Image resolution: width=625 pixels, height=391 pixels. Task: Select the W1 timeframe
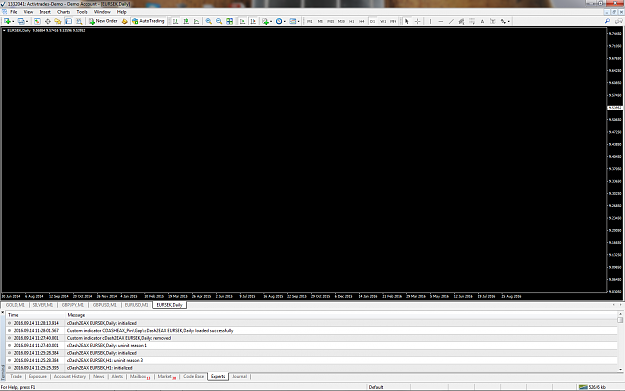(x=383, y=22)
